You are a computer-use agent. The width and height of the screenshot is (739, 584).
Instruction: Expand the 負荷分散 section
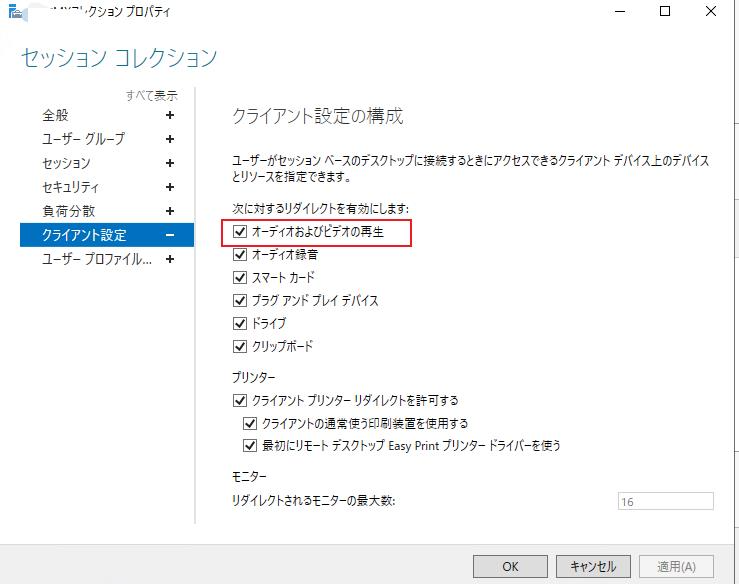[170, 211]
